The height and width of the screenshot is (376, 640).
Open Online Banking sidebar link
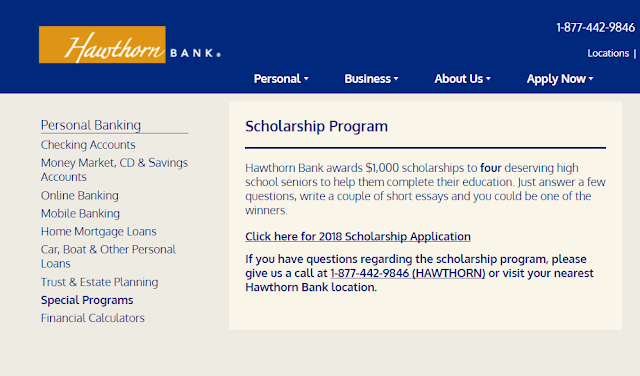pos(80,196)
